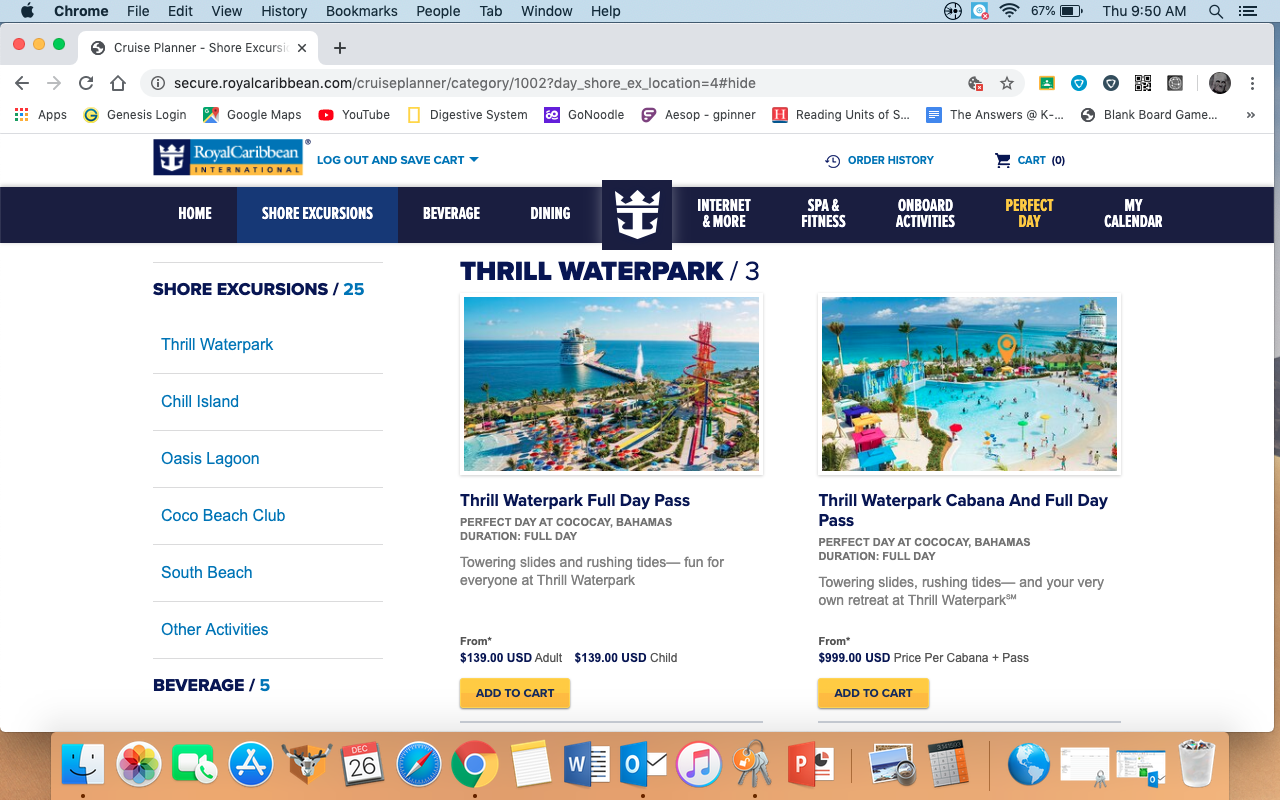The image size is (1280, 800).
Task: Click the Cabana pool photo thumbnail
Action: (969, 384)
